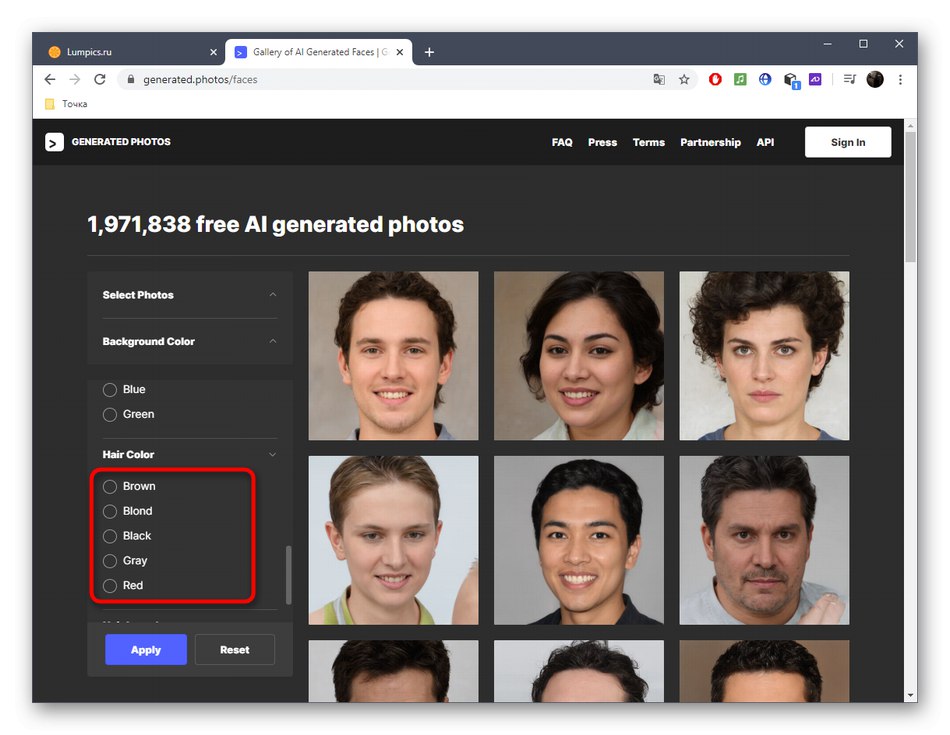Bookmark this page with the star icon
950x735 pixels.
[684, 79]
